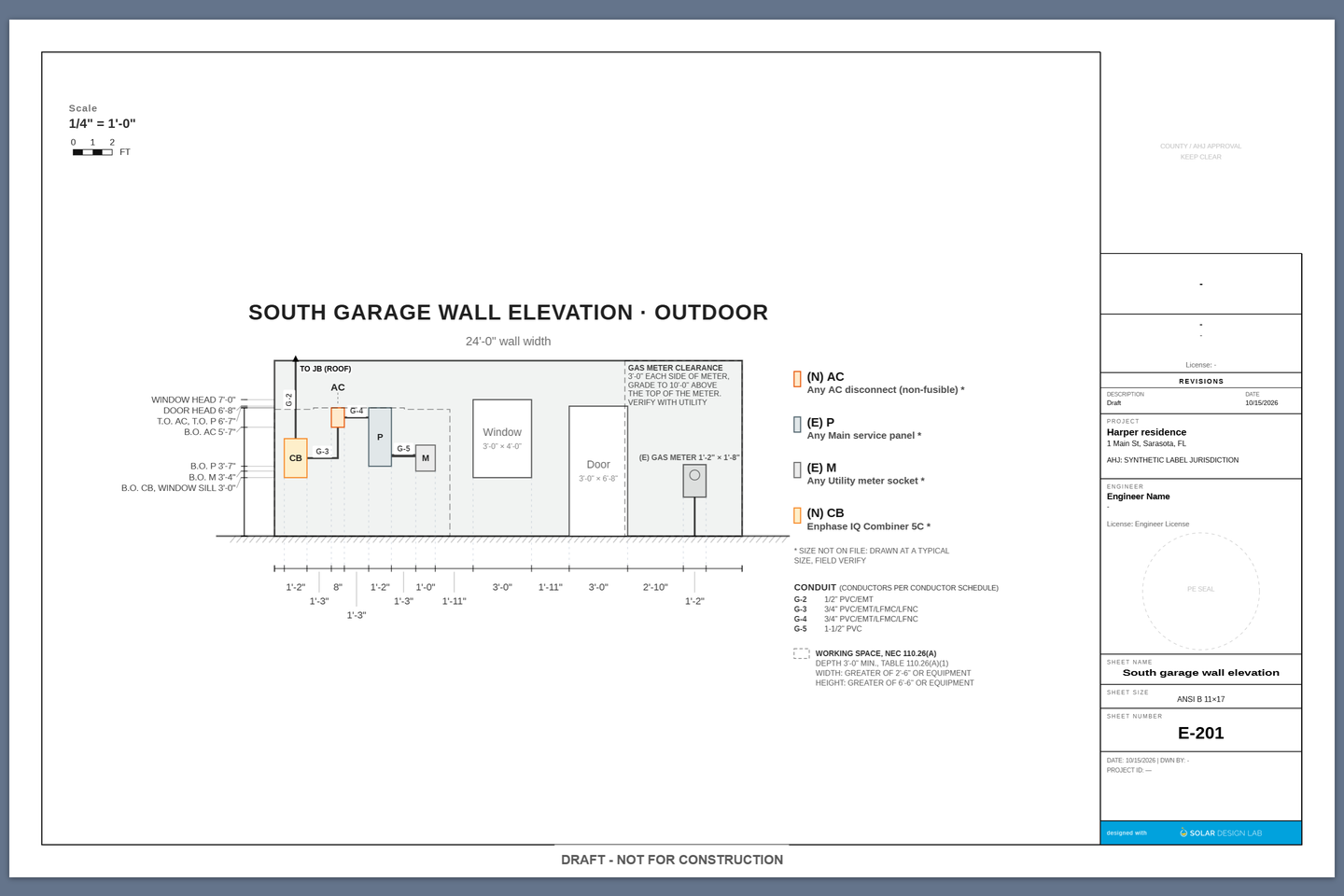Click the 'WINDOW HEAD 7'-0"' height label
The height and width of the screenshot is (896, 1344).
[193, 399]
